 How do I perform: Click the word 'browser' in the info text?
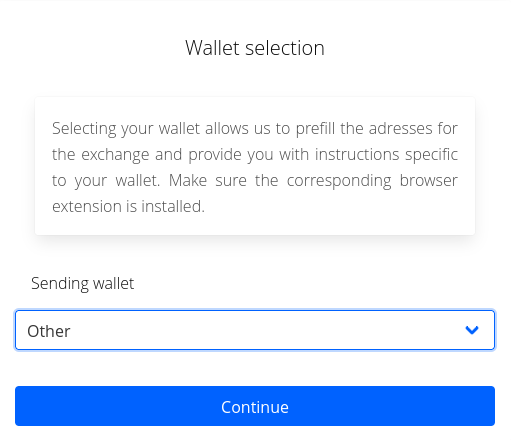[429, 180]
